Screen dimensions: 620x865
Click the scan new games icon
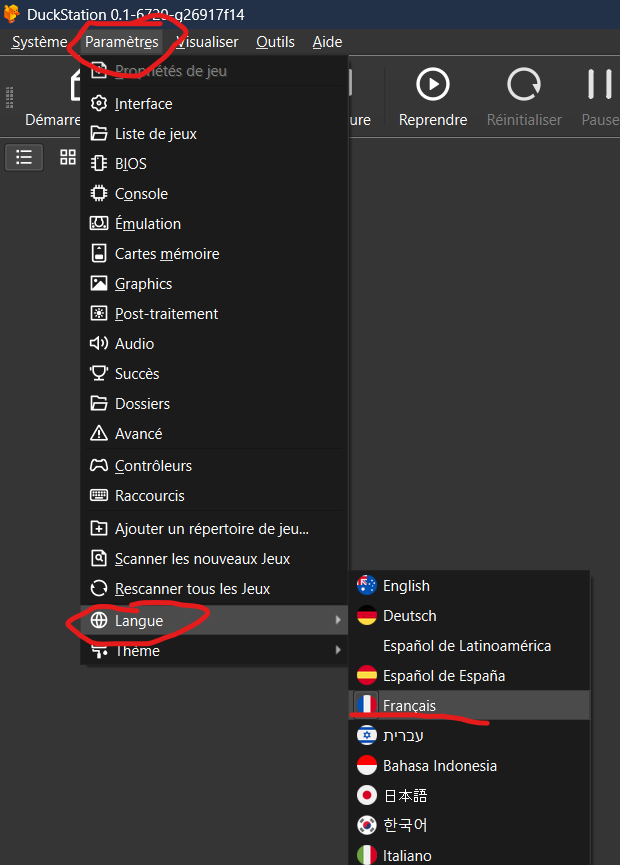[x=99, y=558]
